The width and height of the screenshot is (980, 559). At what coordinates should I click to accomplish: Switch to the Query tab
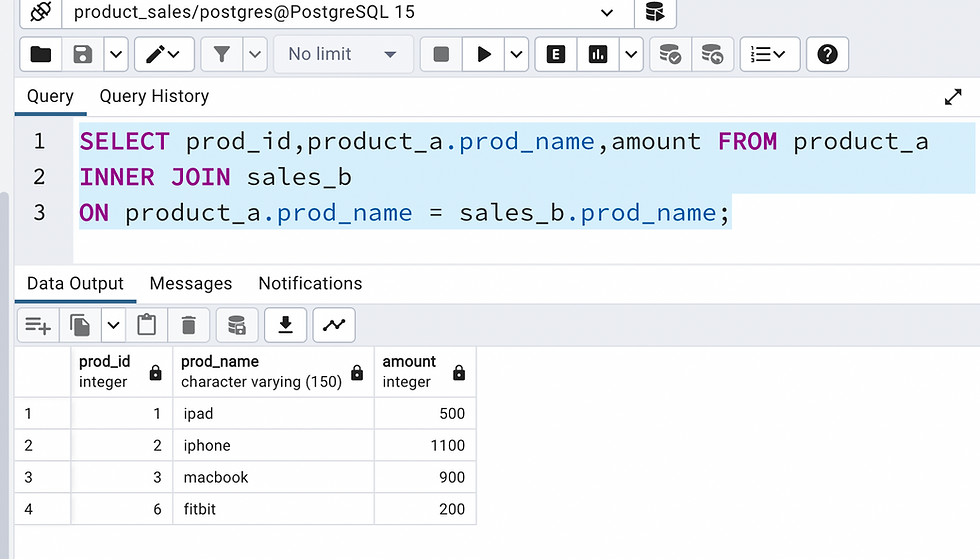50,96
